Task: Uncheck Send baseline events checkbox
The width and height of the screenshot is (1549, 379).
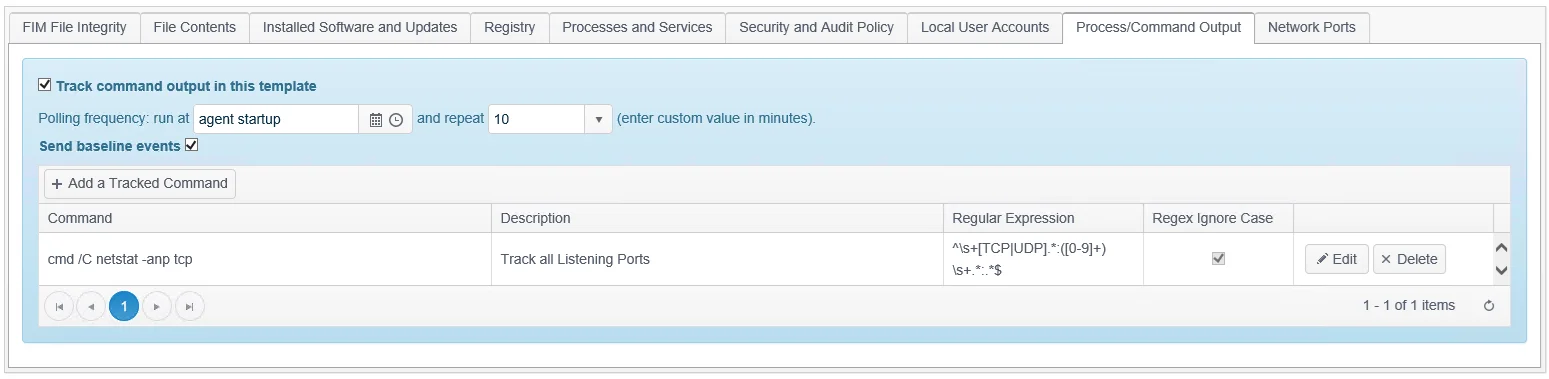Action: 192,145
